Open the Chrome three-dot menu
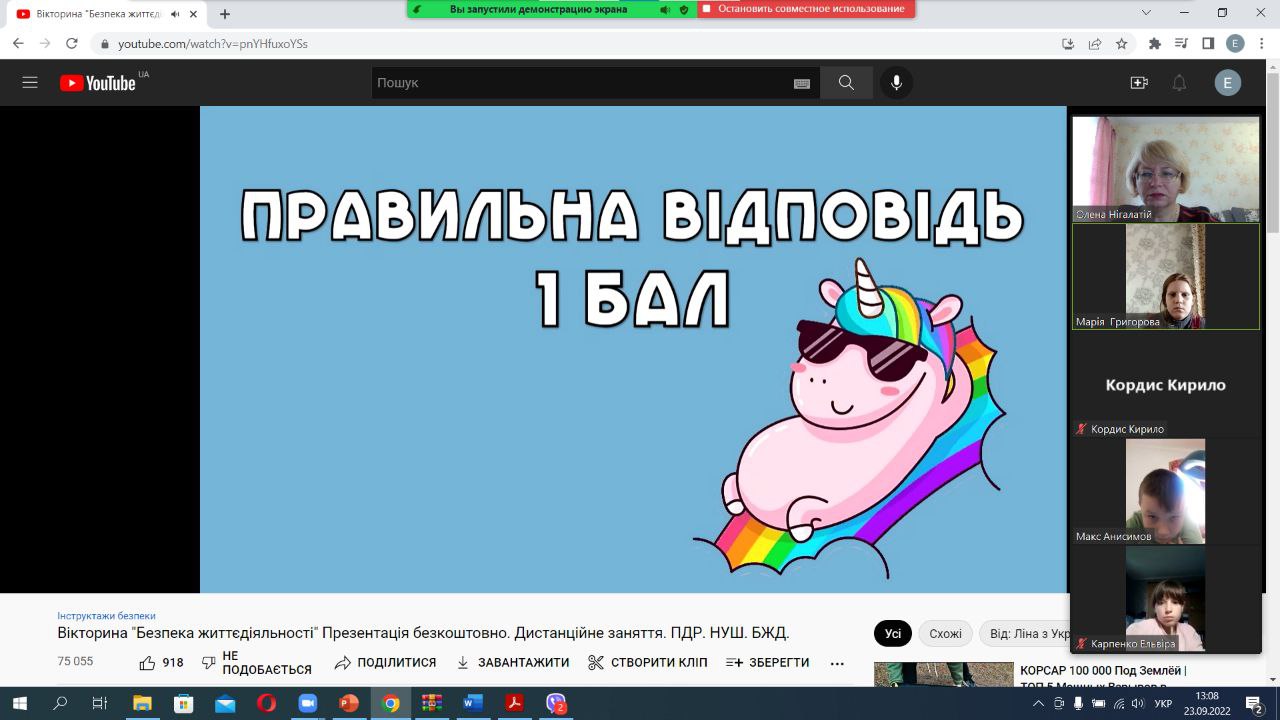The image size is (1280, 720). [1262, 44]
